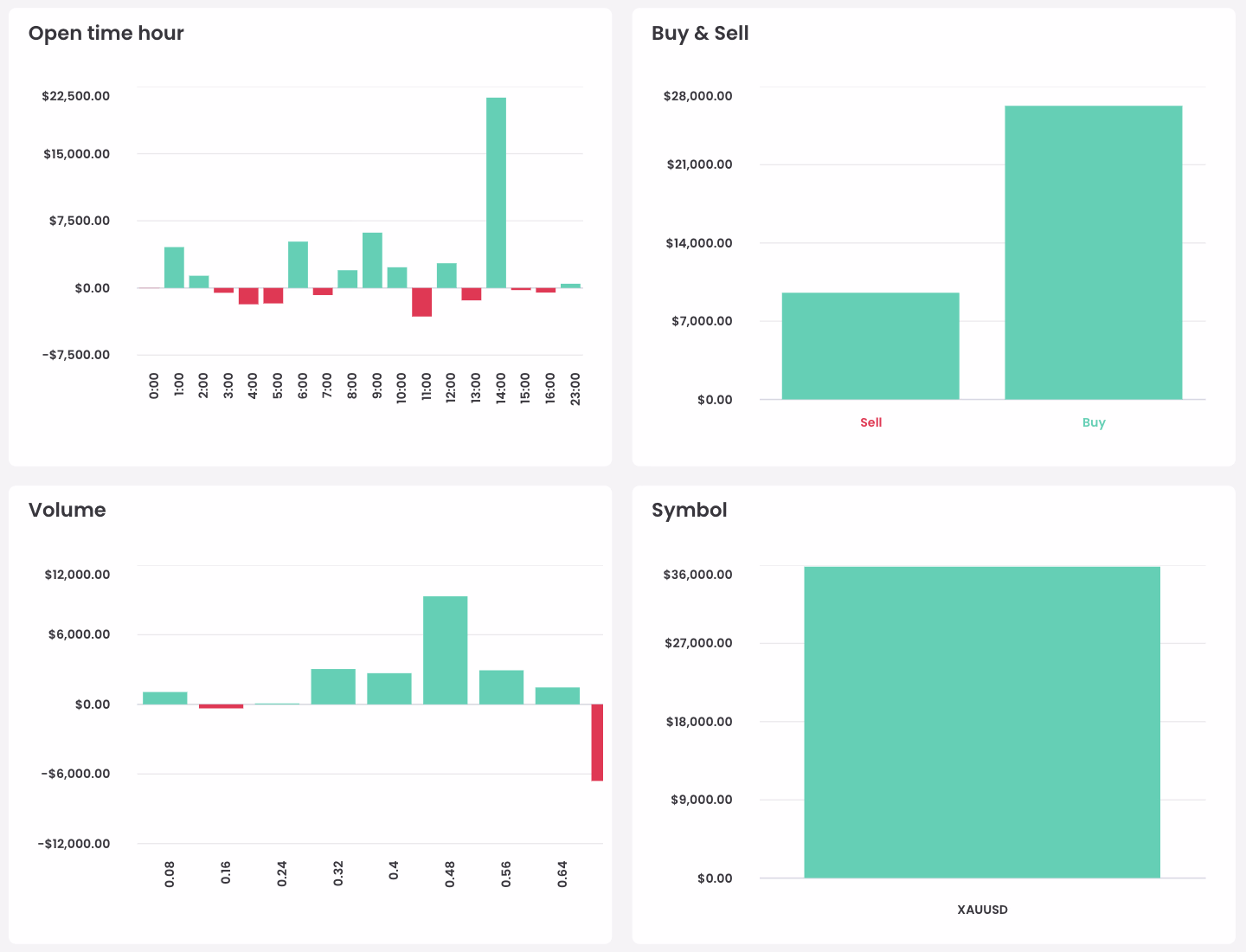This screenshot has height=952, width=1246.
Task: Click the "$36,000.00" axis value
Action: pyautogui.click(x=698, y=575)
